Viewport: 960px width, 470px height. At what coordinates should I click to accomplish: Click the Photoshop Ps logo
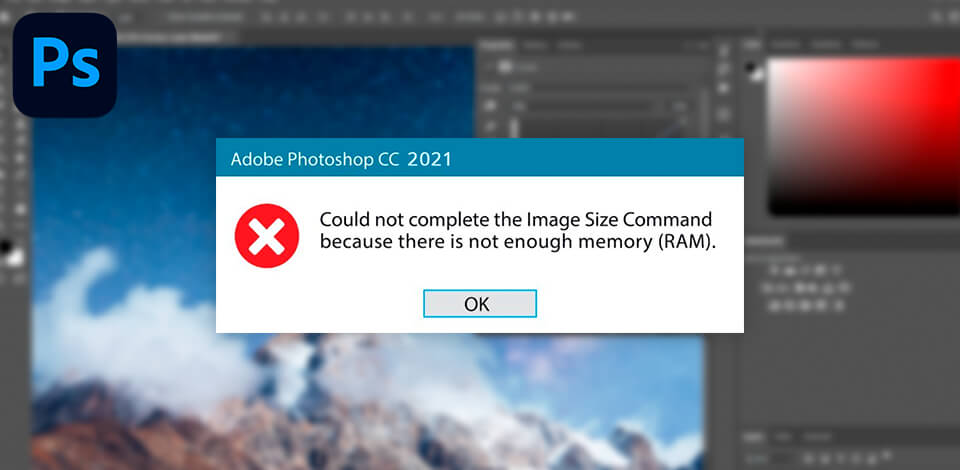click(65, 65)
